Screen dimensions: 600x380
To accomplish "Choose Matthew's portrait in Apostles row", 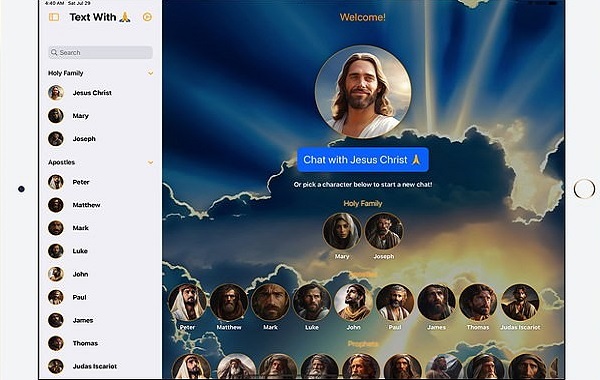I will [x=229, y=302].
